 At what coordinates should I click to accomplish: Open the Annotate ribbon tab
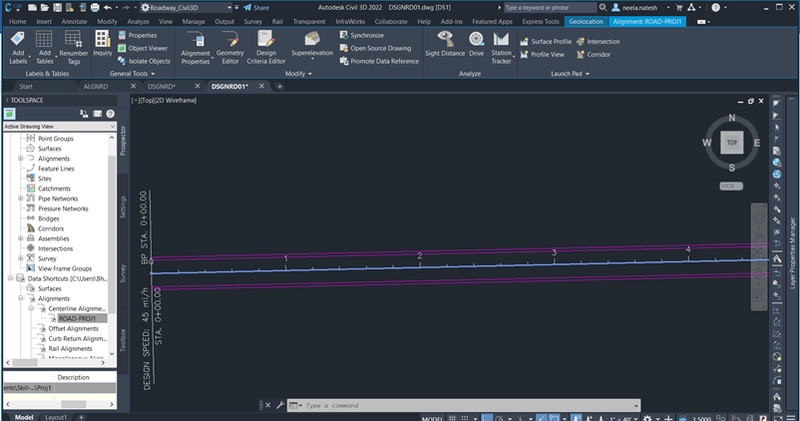point(74,21)
